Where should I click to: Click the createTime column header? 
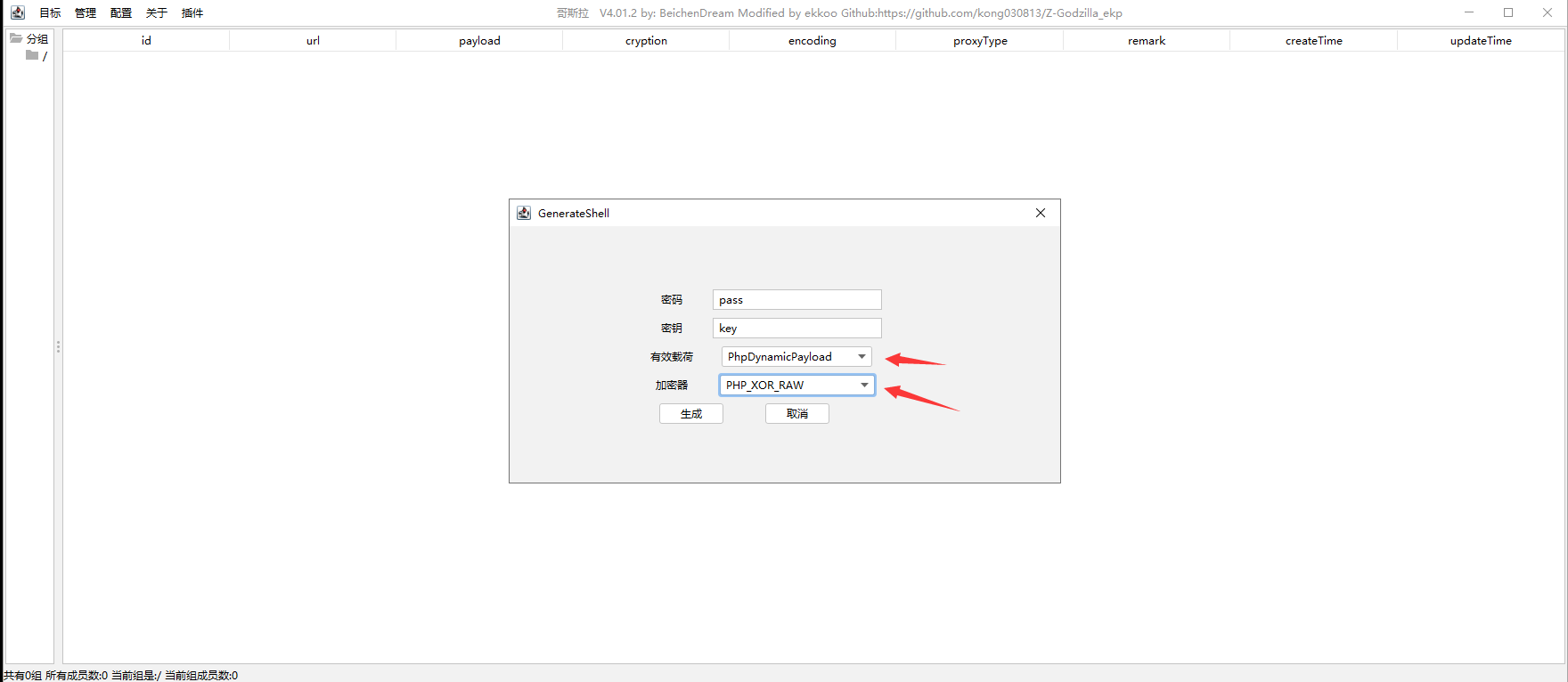[x=1313, y=41]
